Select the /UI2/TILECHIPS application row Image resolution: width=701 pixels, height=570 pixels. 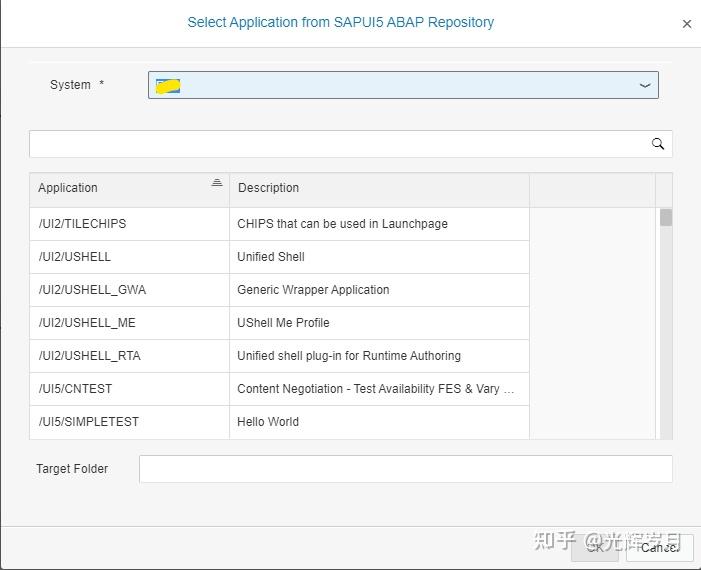pos(83,224)
